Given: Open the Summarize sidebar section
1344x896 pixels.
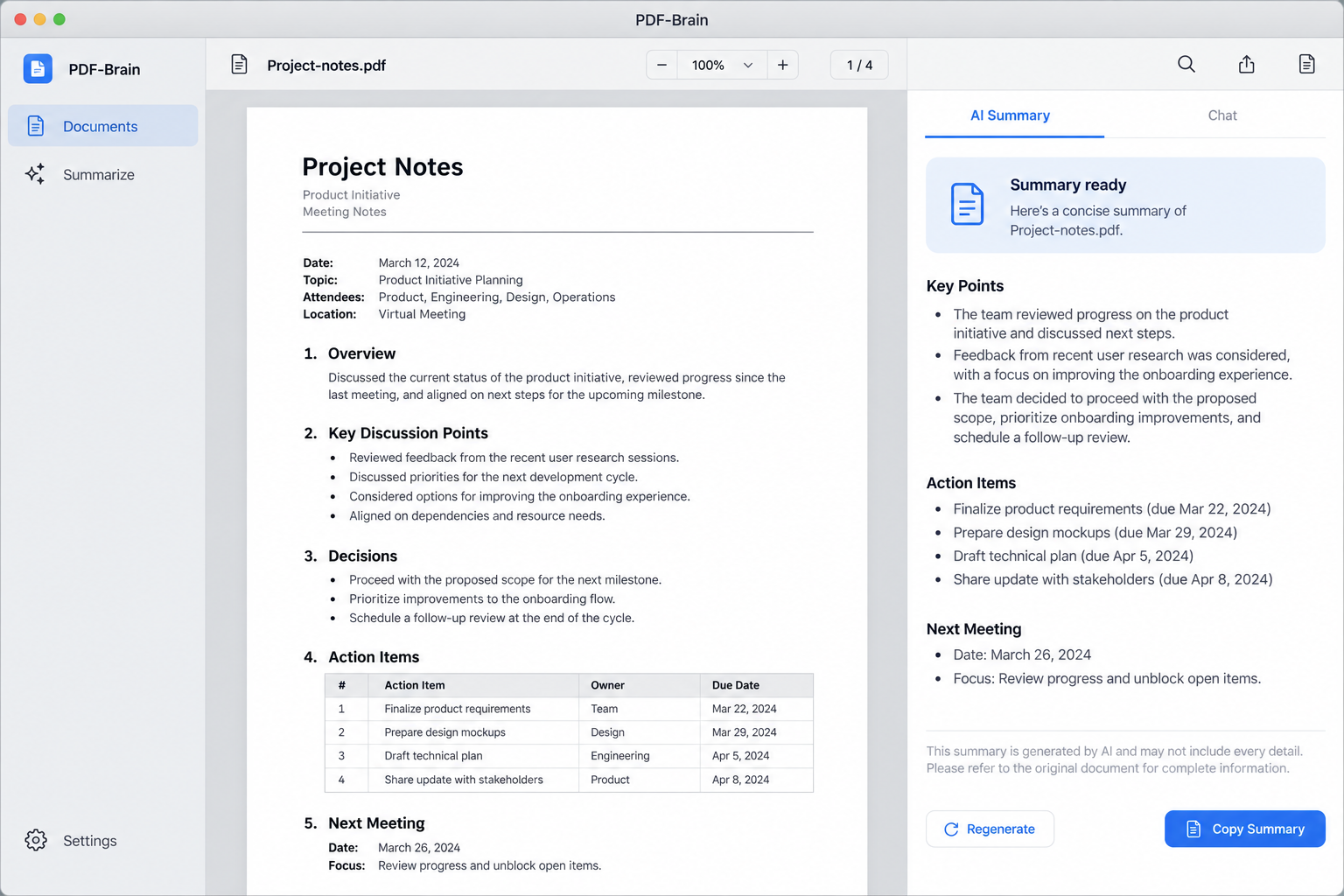Looking at the screenshot, I should 102,174.
